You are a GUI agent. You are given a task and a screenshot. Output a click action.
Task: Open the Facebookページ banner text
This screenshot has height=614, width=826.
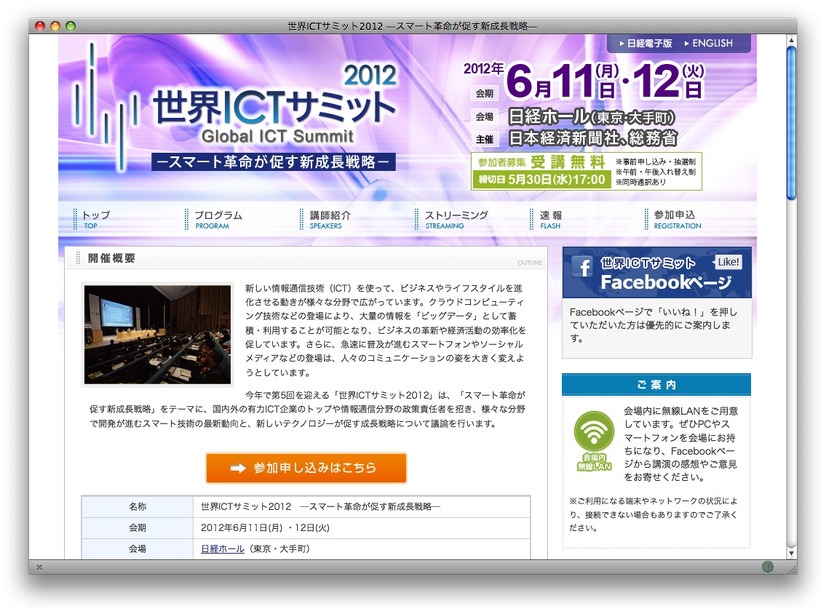[666, 282]
